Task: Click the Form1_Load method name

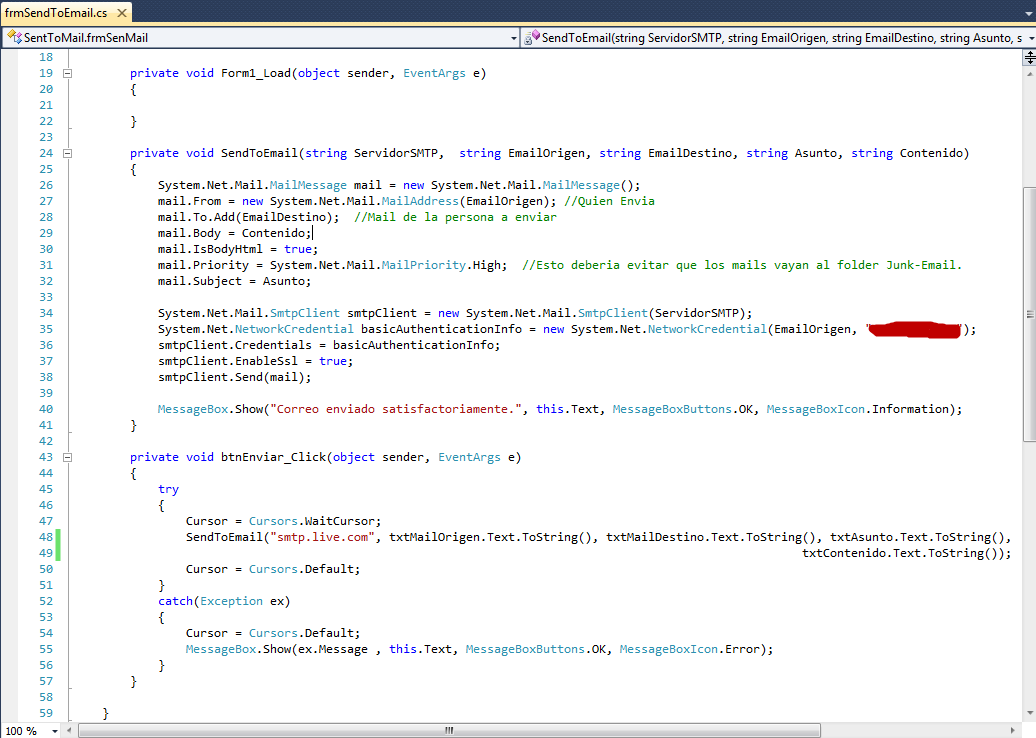Action: (x=256, y=73)
